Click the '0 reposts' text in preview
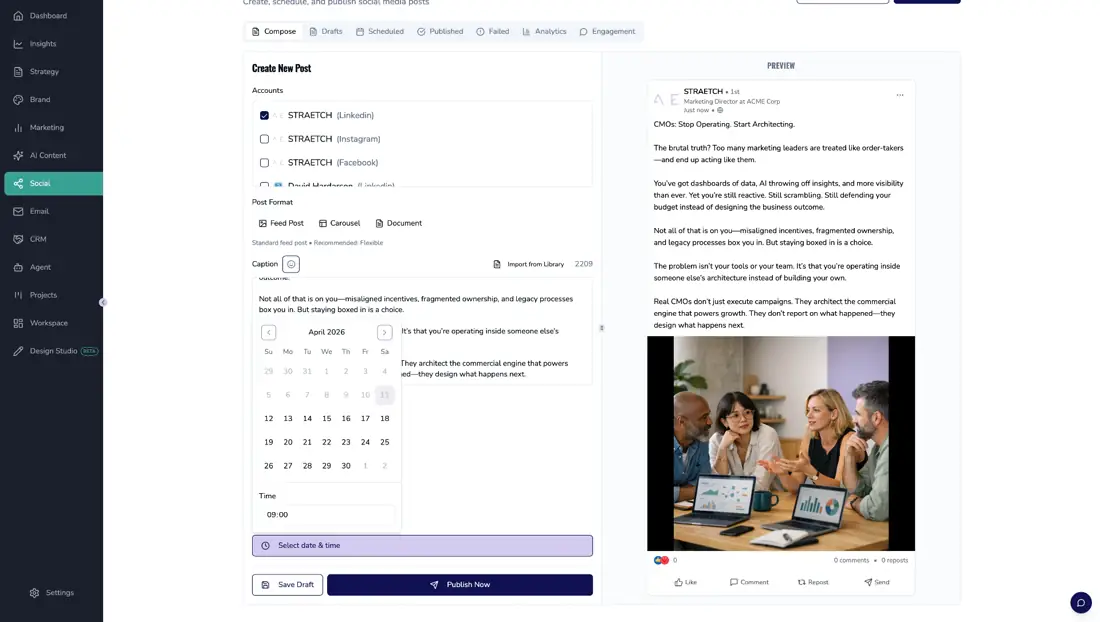The image size is (1100, 622). pos(894,560)
